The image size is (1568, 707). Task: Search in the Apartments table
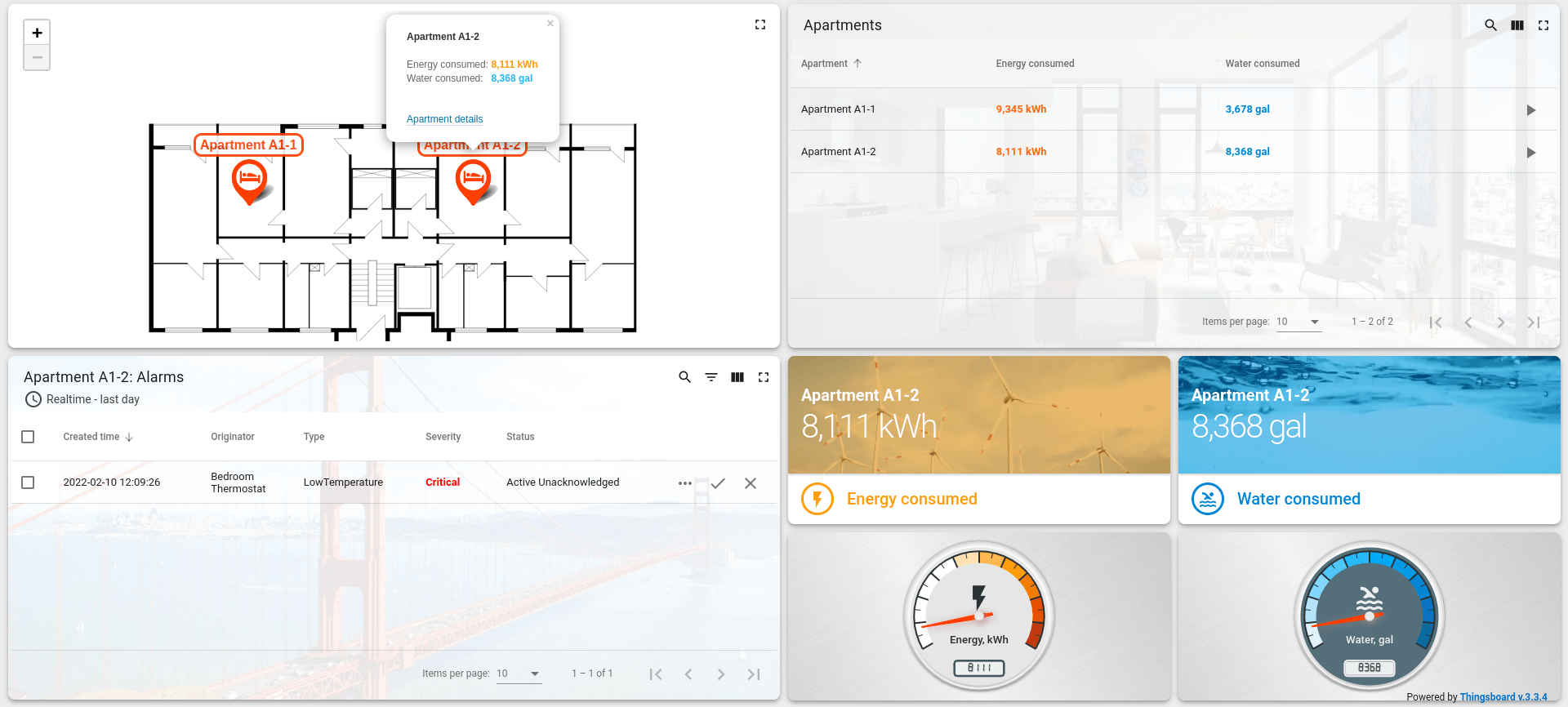[1490, 25]
